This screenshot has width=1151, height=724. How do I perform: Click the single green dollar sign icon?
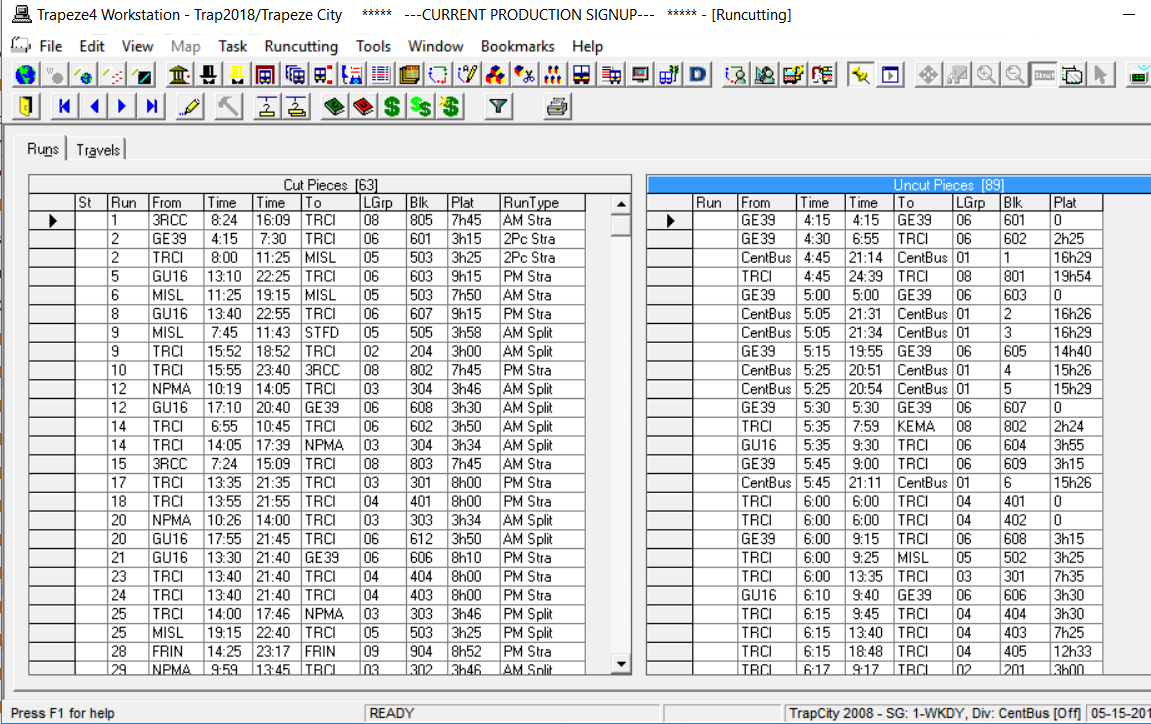[x=390, y=106]
